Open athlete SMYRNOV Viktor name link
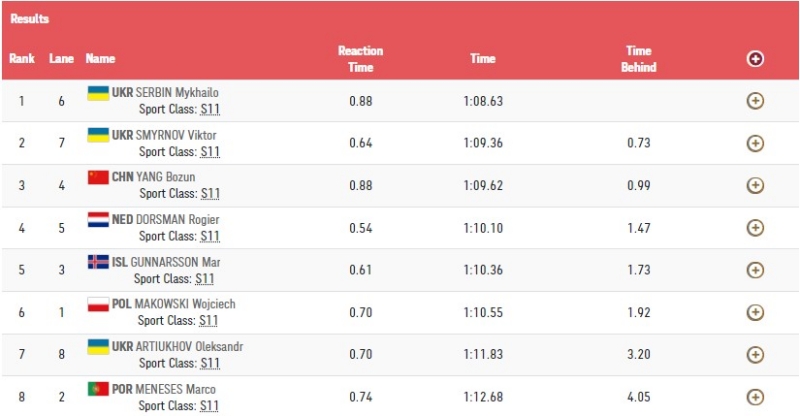This screenshot has width=800, height=416. pos(176,135)
